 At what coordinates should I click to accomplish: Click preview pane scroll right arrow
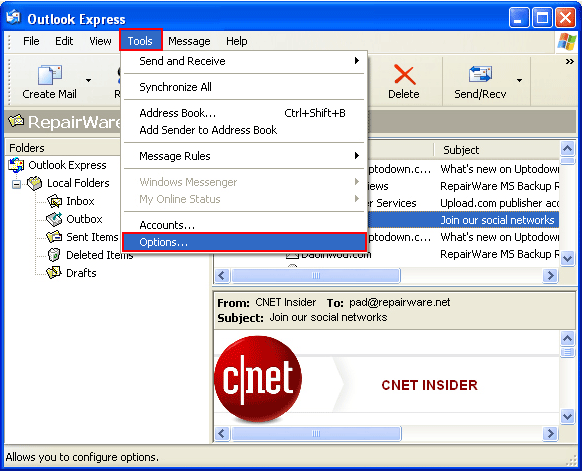click(x=550, y=434)
